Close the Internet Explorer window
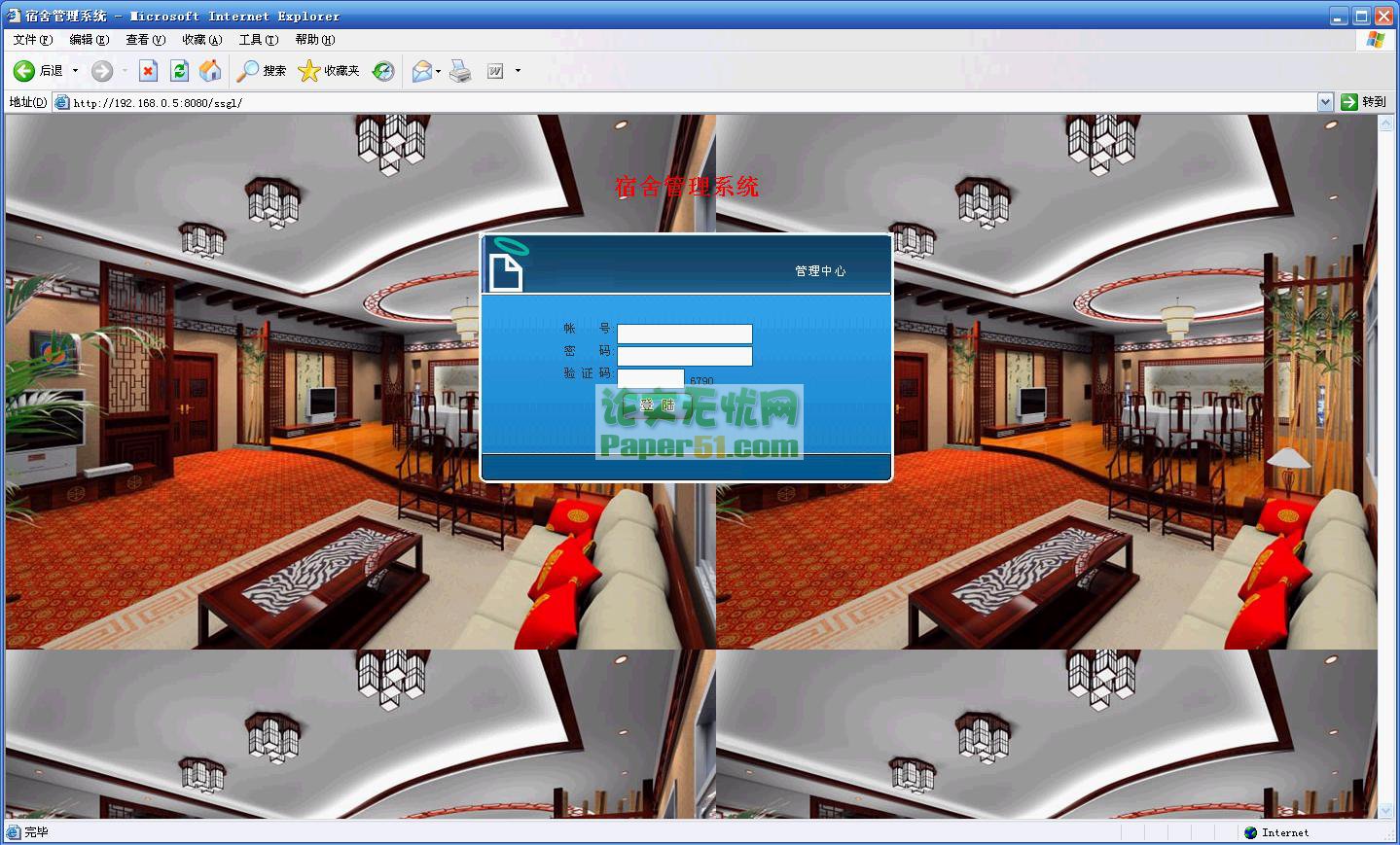The height and width of the screenshot is (845, 1400). click(x=1383, y=16)
